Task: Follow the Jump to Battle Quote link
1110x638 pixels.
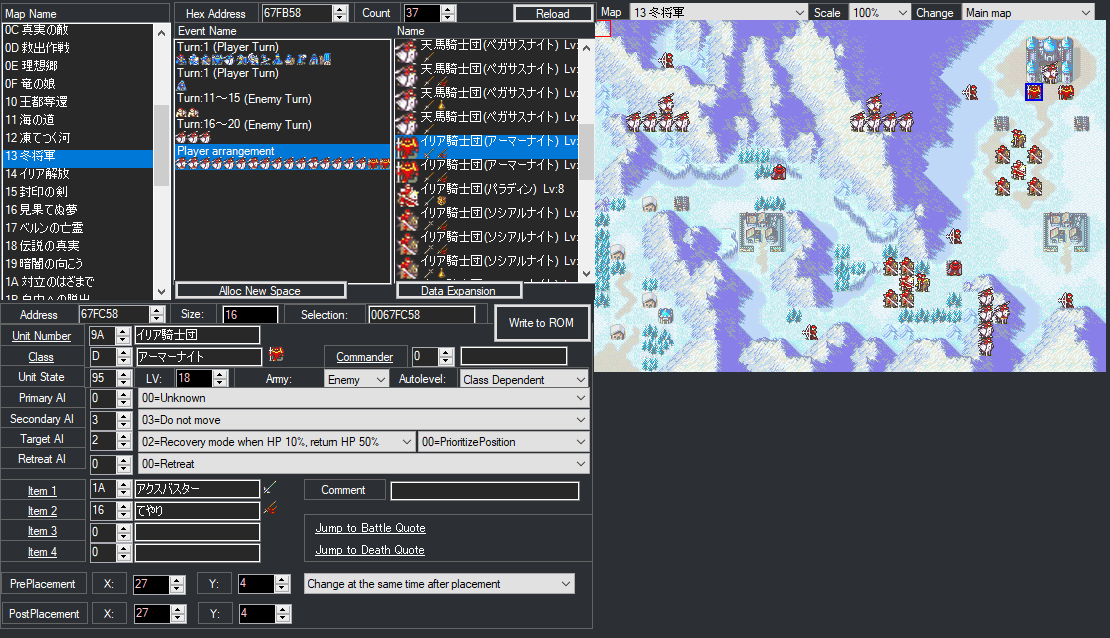Action: coord(370,528)
